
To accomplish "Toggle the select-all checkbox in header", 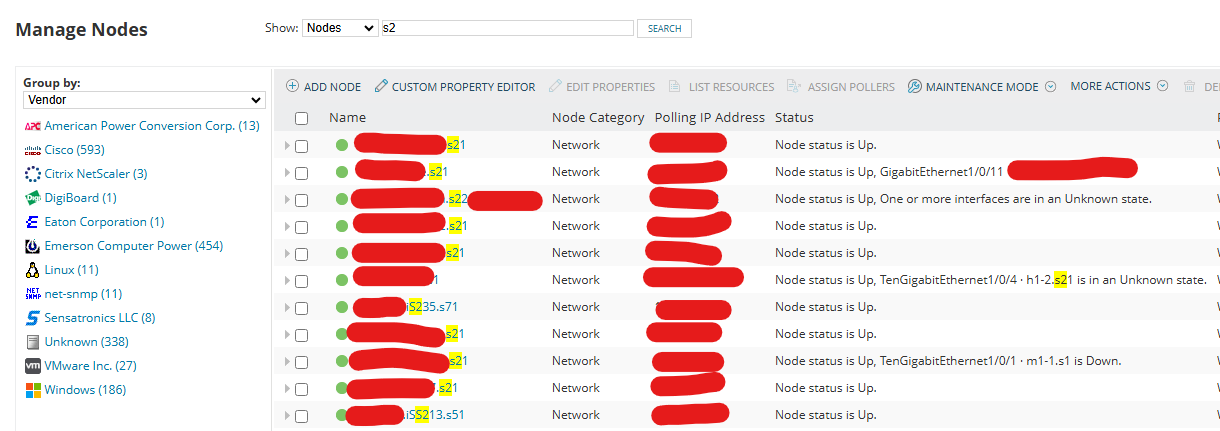I will 301,118.
